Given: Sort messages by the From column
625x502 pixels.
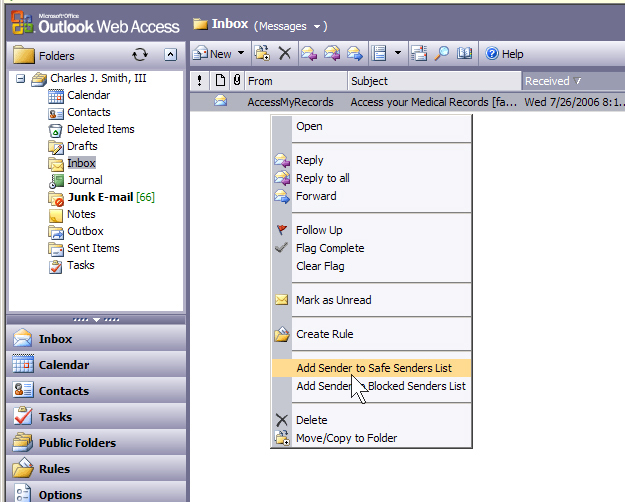Looking at the screenshot, I should tap(296, 81).
